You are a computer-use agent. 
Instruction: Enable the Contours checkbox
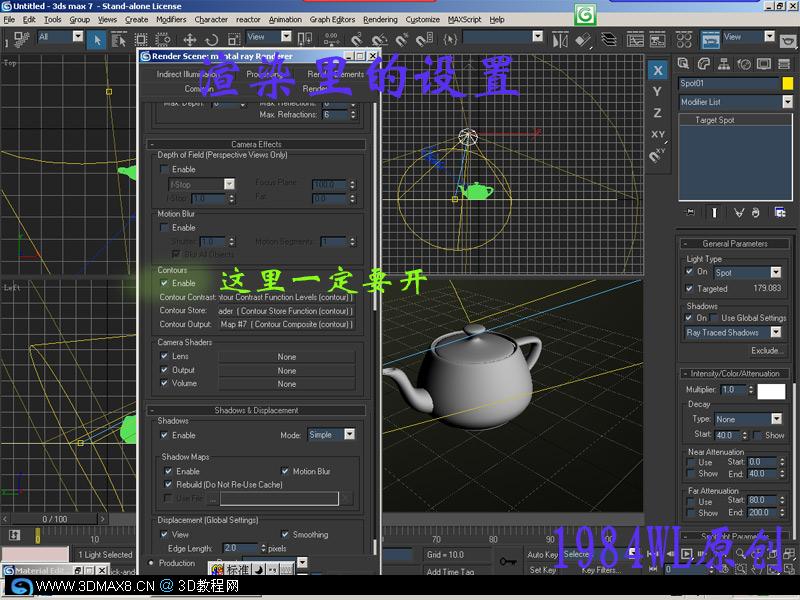(165, 283)
